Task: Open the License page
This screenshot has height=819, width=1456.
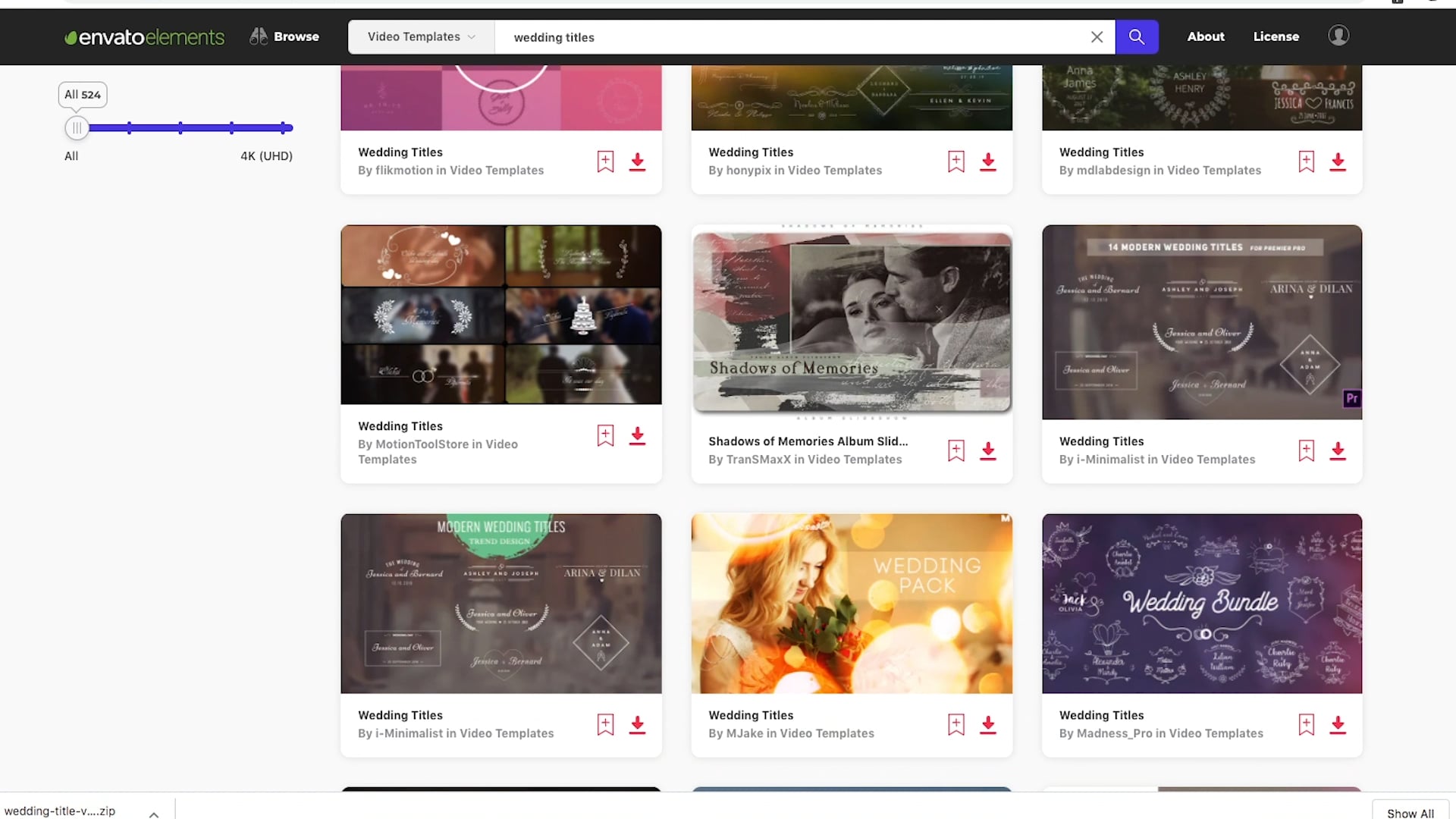Action: click(1276, 36)
